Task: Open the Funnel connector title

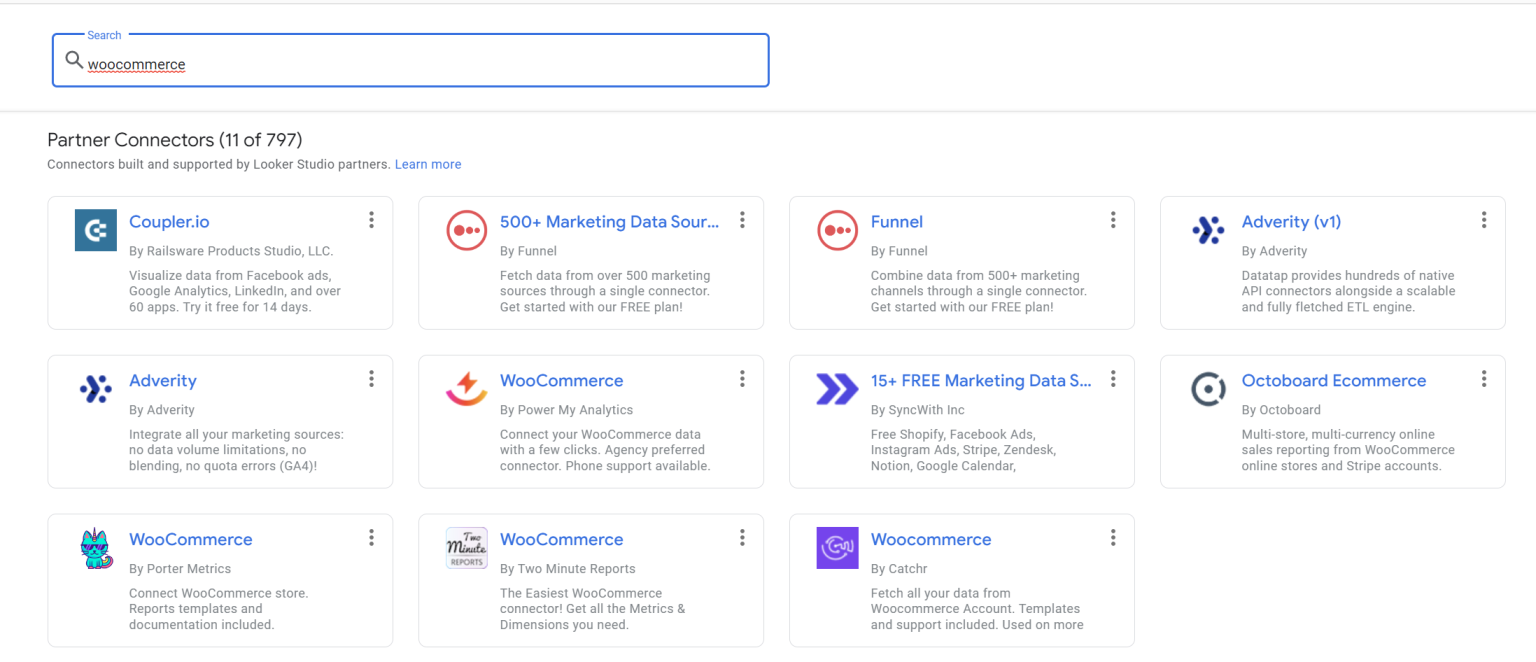Action: (x=897, y=222)
